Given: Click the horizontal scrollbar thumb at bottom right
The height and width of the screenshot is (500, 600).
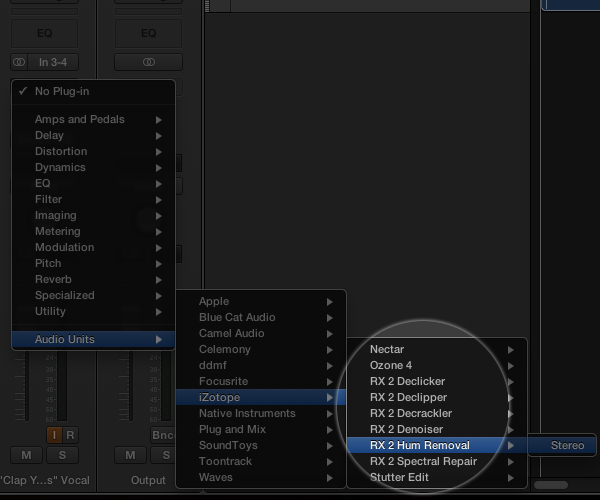Looking at the screenshot, I should [551, 485].
